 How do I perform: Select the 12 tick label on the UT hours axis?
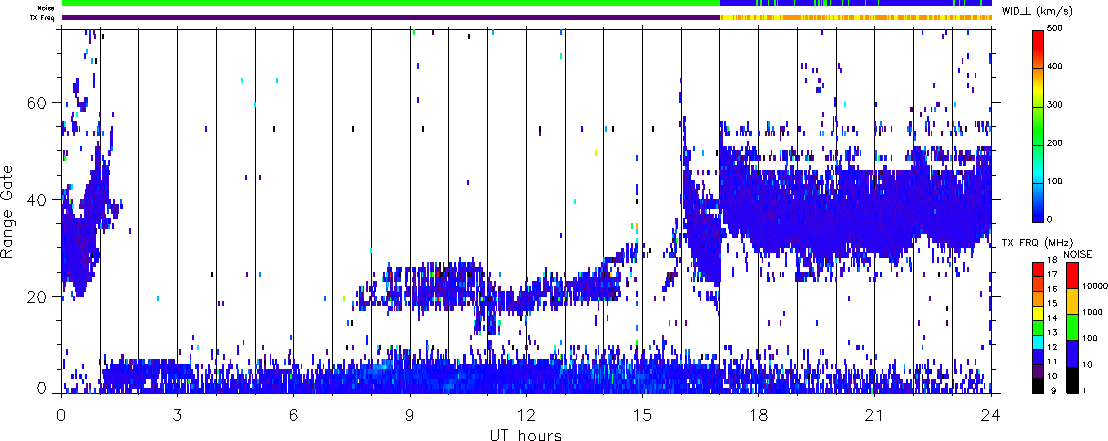click(526, 415)
